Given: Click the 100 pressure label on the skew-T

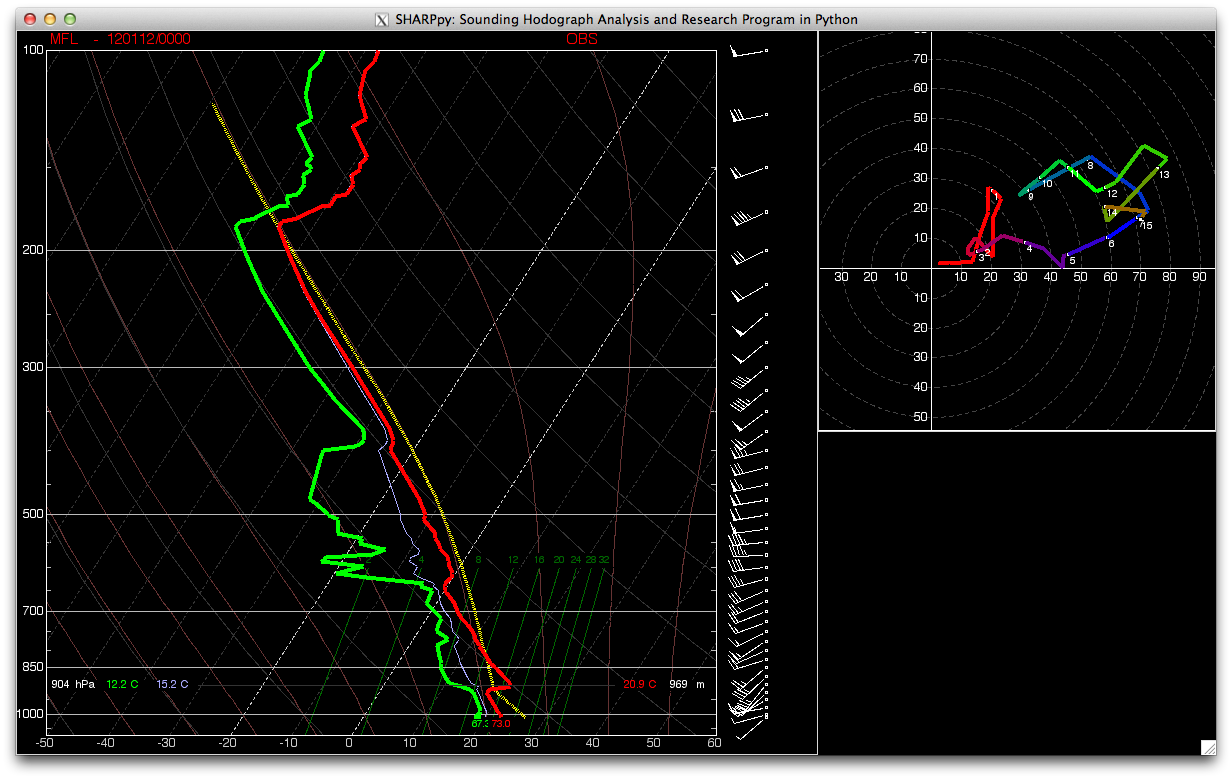Looking at the screenshot, I should pyautogui.click(x=33, y=50).
